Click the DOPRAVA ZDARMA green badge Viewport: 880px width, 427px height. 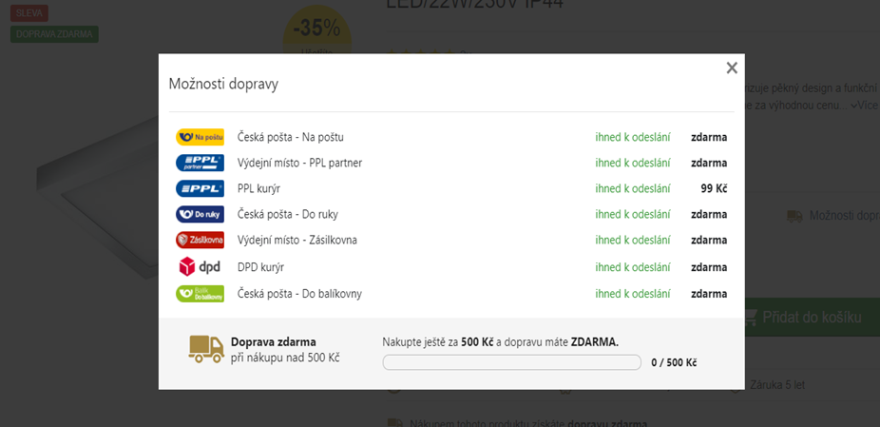pos(54,34)
